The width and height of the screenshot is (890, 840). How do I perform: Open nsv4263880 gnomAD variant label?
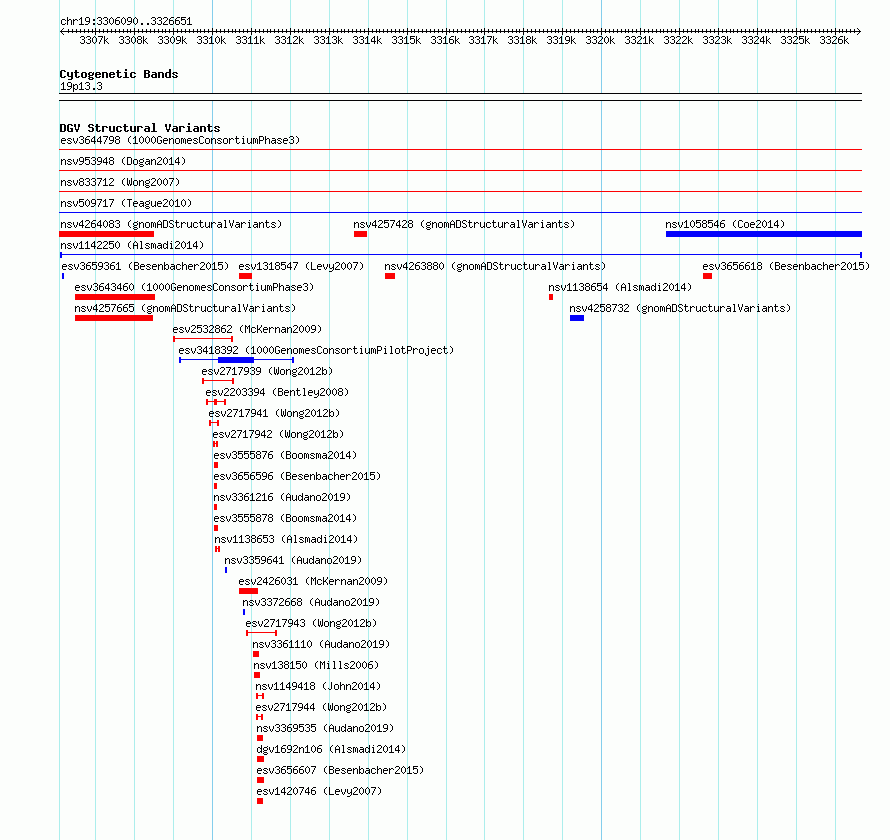[495, 266]
